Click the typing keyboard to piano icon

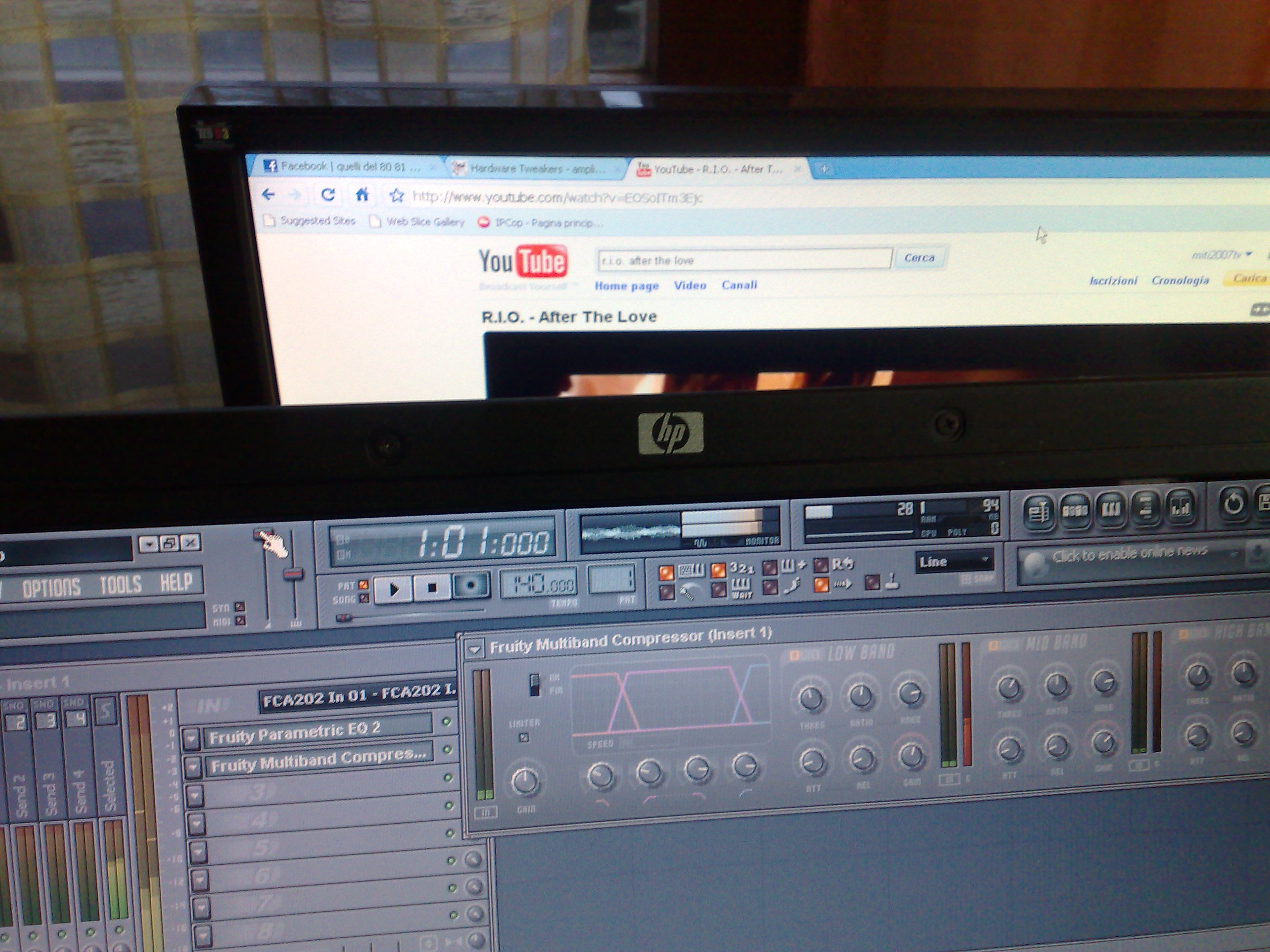tap(691, 571)
